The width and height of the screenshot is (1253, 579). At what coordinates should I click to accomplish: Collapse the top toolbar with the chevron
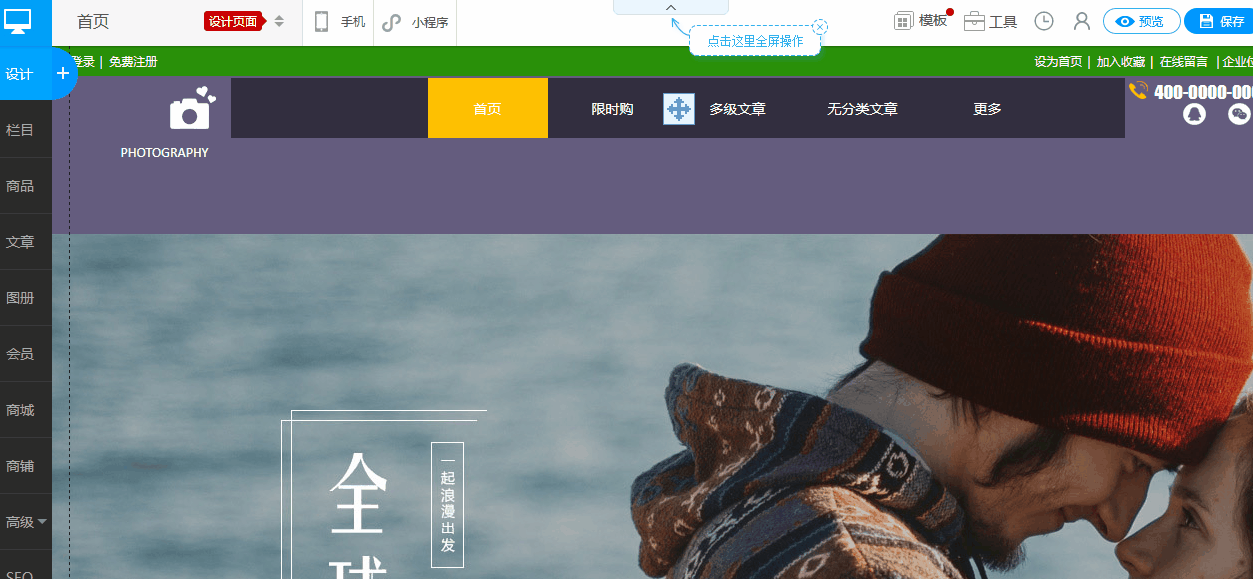671,7
